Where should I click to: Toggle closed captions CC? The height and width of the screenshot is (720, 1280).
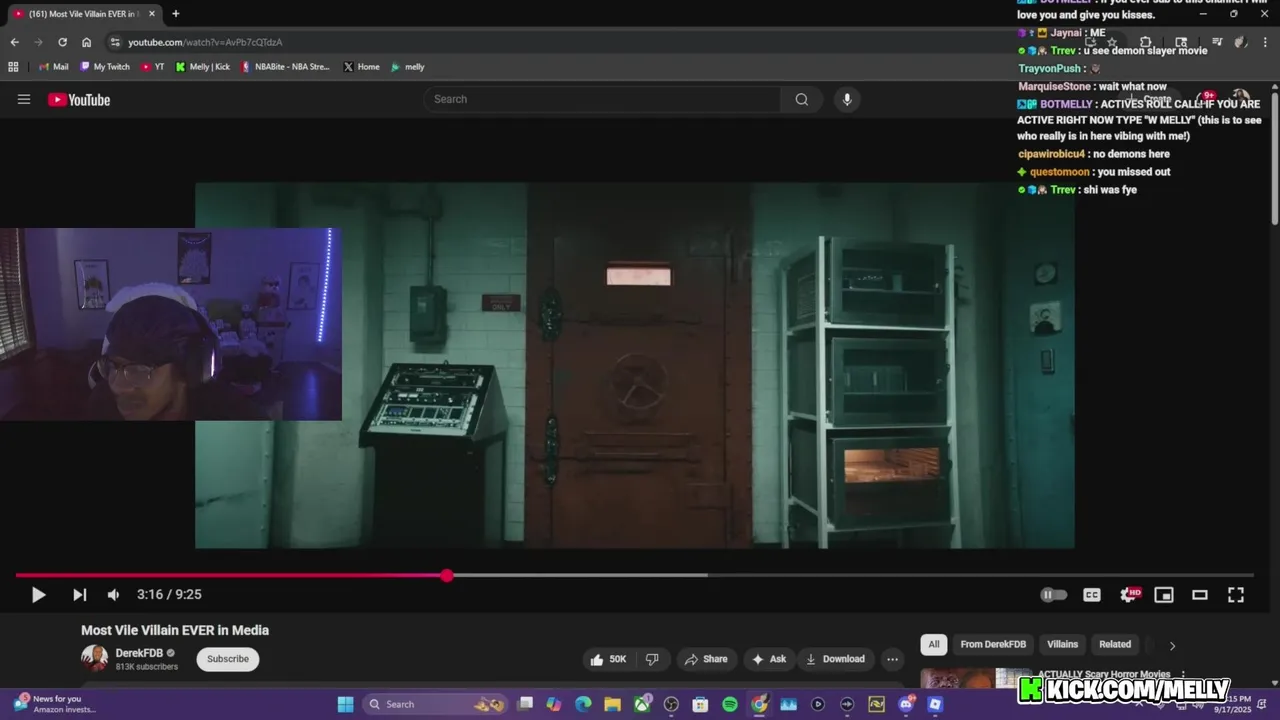[1092, 595]
